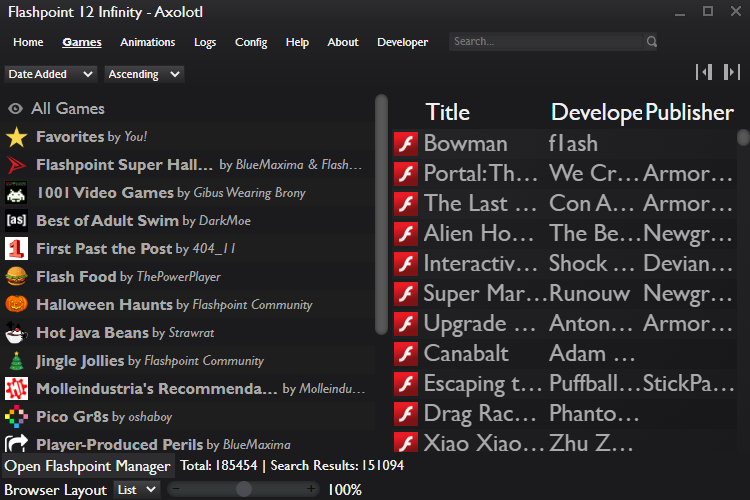Click the Flash icon next to Bowman

coord(405,143)
